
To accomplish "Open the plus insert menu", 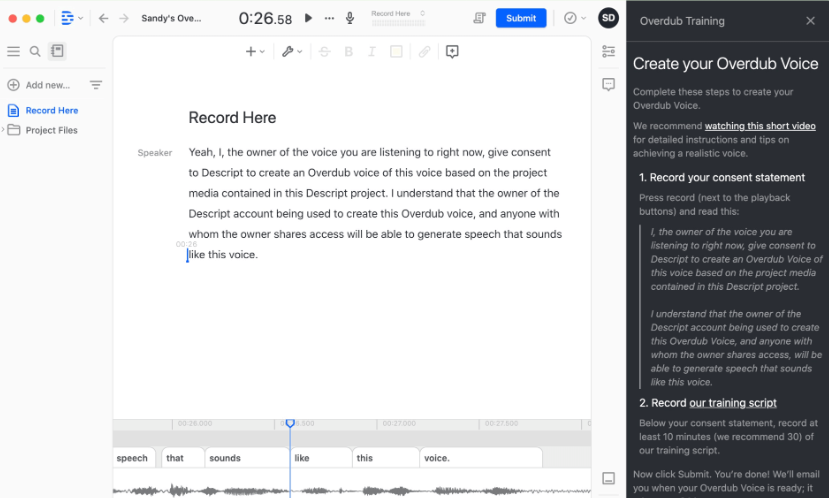I will pos(255,51).
